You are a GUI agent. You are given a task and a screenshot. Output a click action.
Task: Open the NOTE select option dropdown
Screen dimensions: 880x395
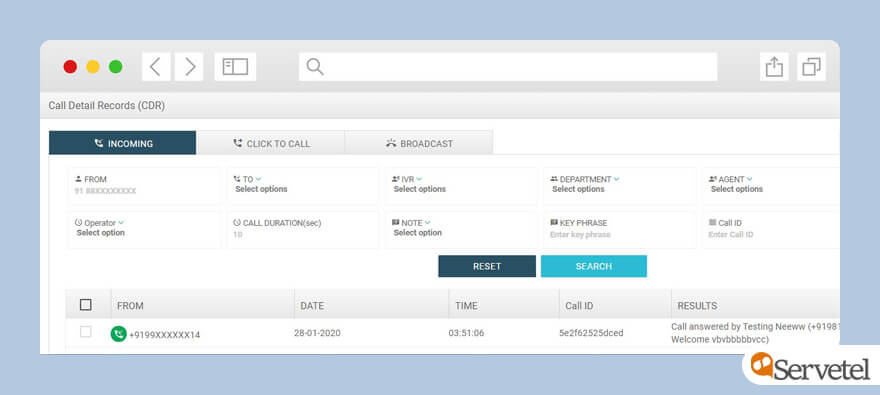point(461,229)
